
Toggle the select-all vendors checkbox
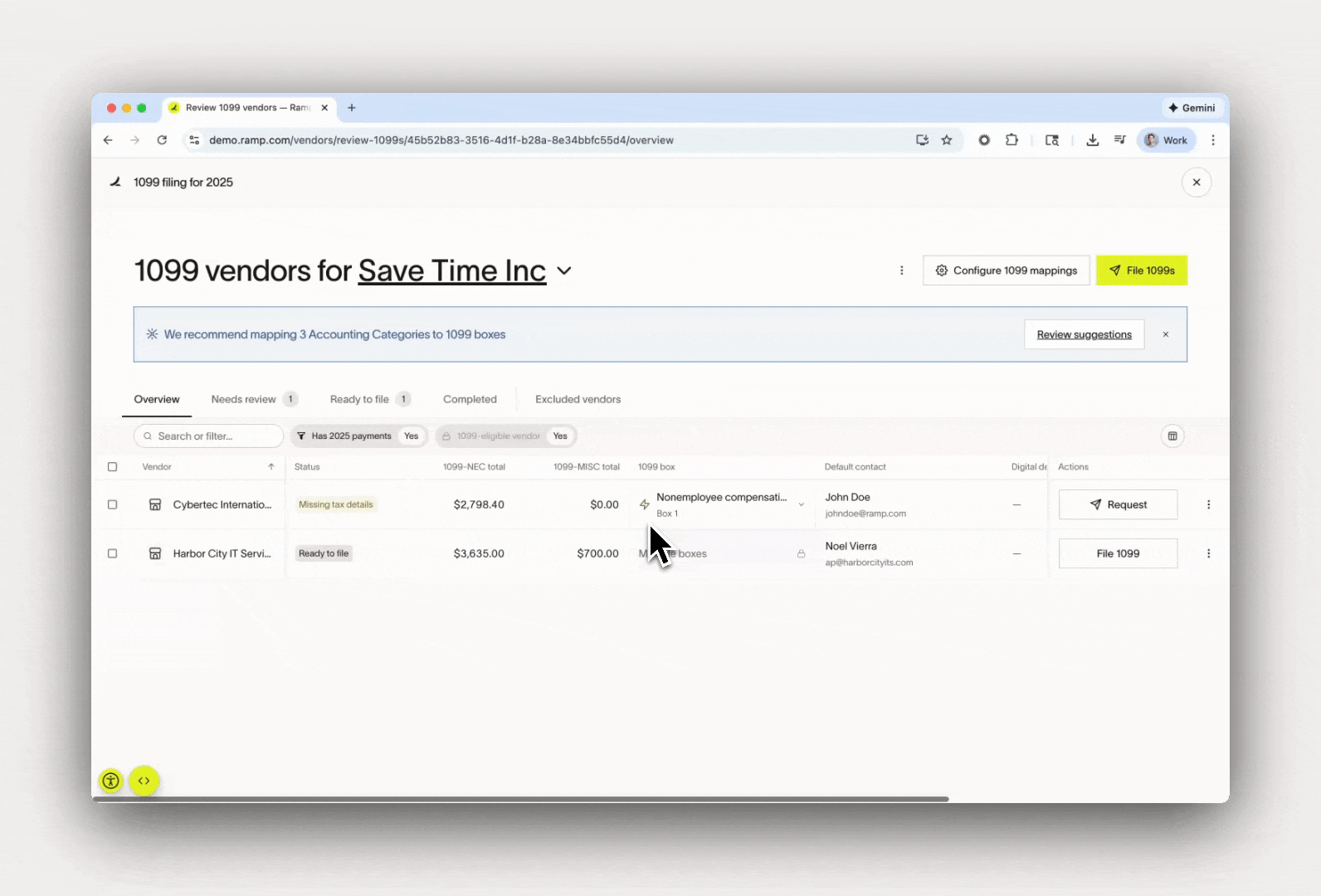(x=112, y=467)
